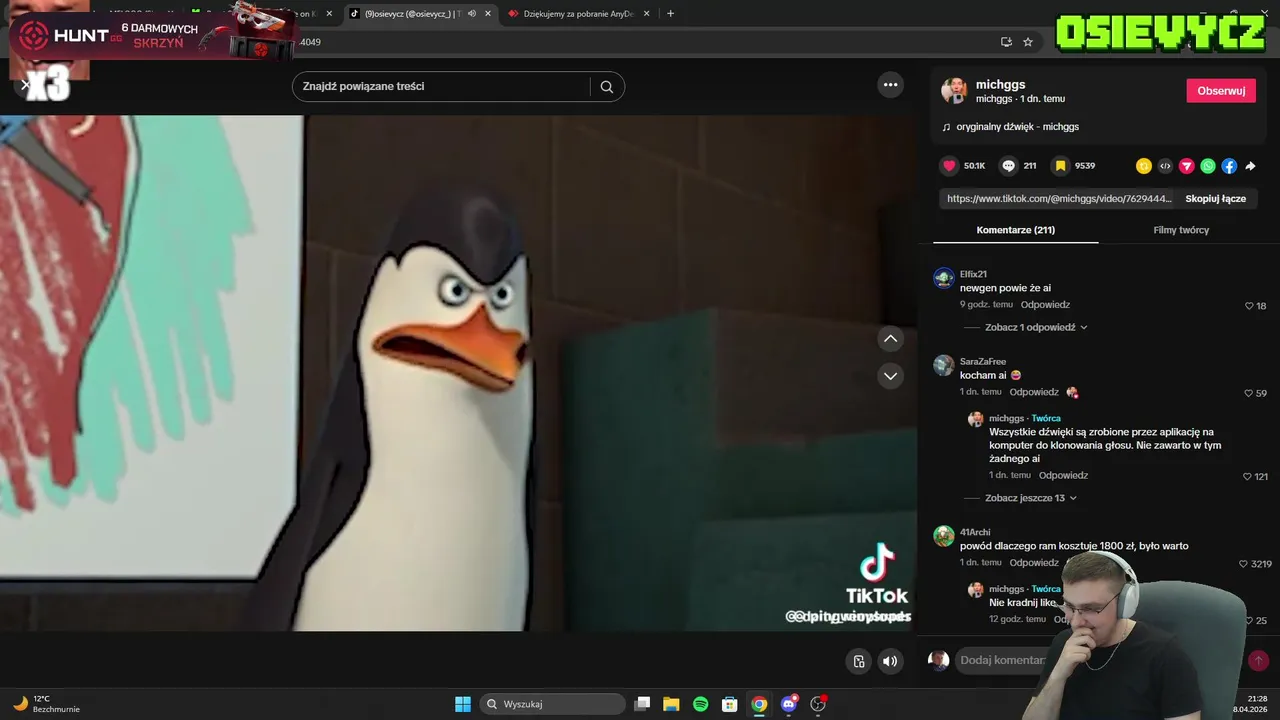The width and height of the screenshot is (1280, 720).
Task: Mute the video with the speaker icon
Action: (890, 661)
